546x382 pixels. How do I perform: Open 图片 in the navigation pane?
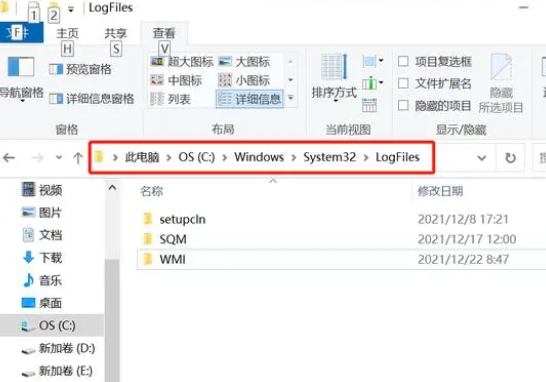pos(42,212)
